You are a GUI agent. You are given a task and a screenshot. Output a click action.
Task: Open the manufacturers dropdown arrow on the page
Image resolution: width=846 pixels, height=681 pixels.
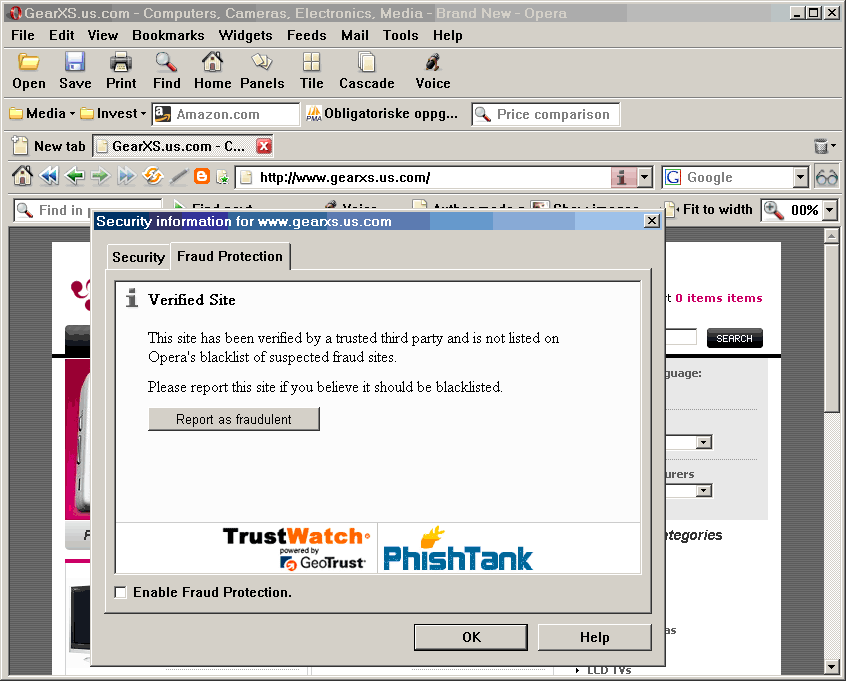(703, 491)
